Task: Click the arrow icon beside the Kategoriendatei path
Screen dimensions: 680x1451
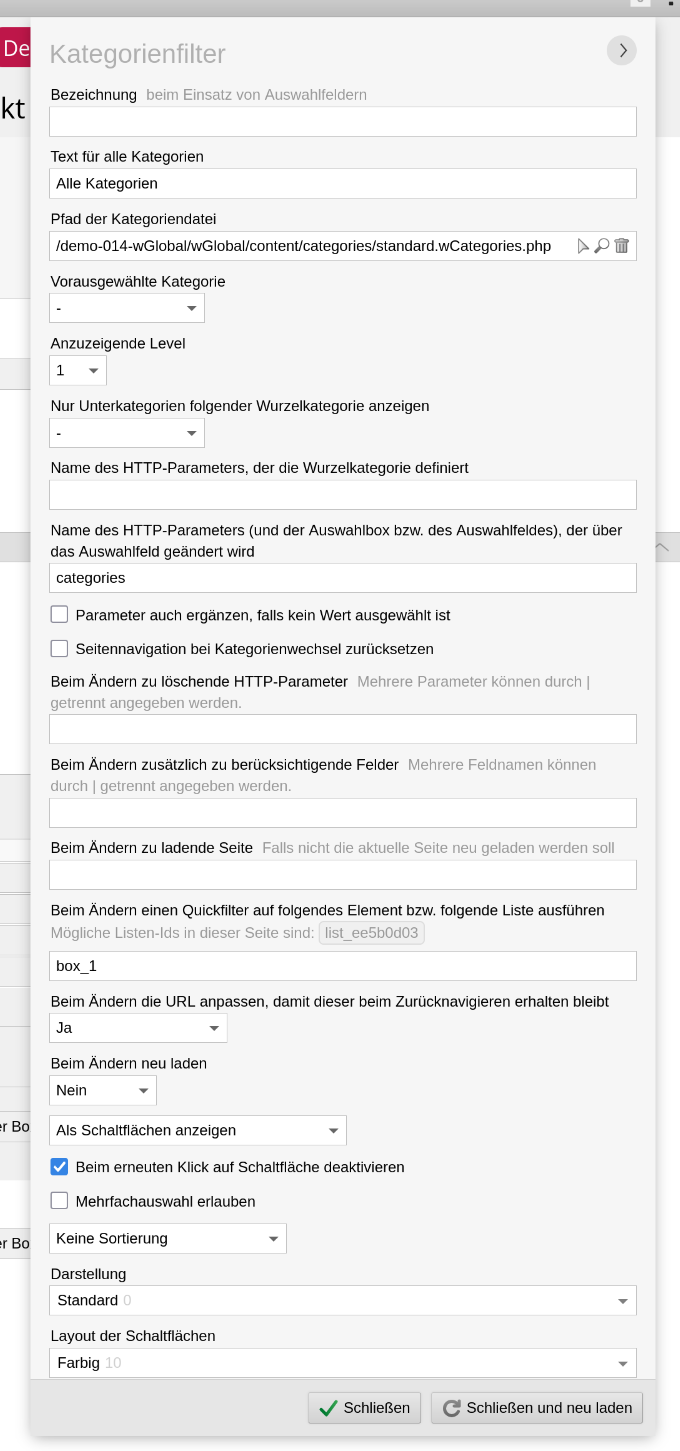Action: coord(584,245)
